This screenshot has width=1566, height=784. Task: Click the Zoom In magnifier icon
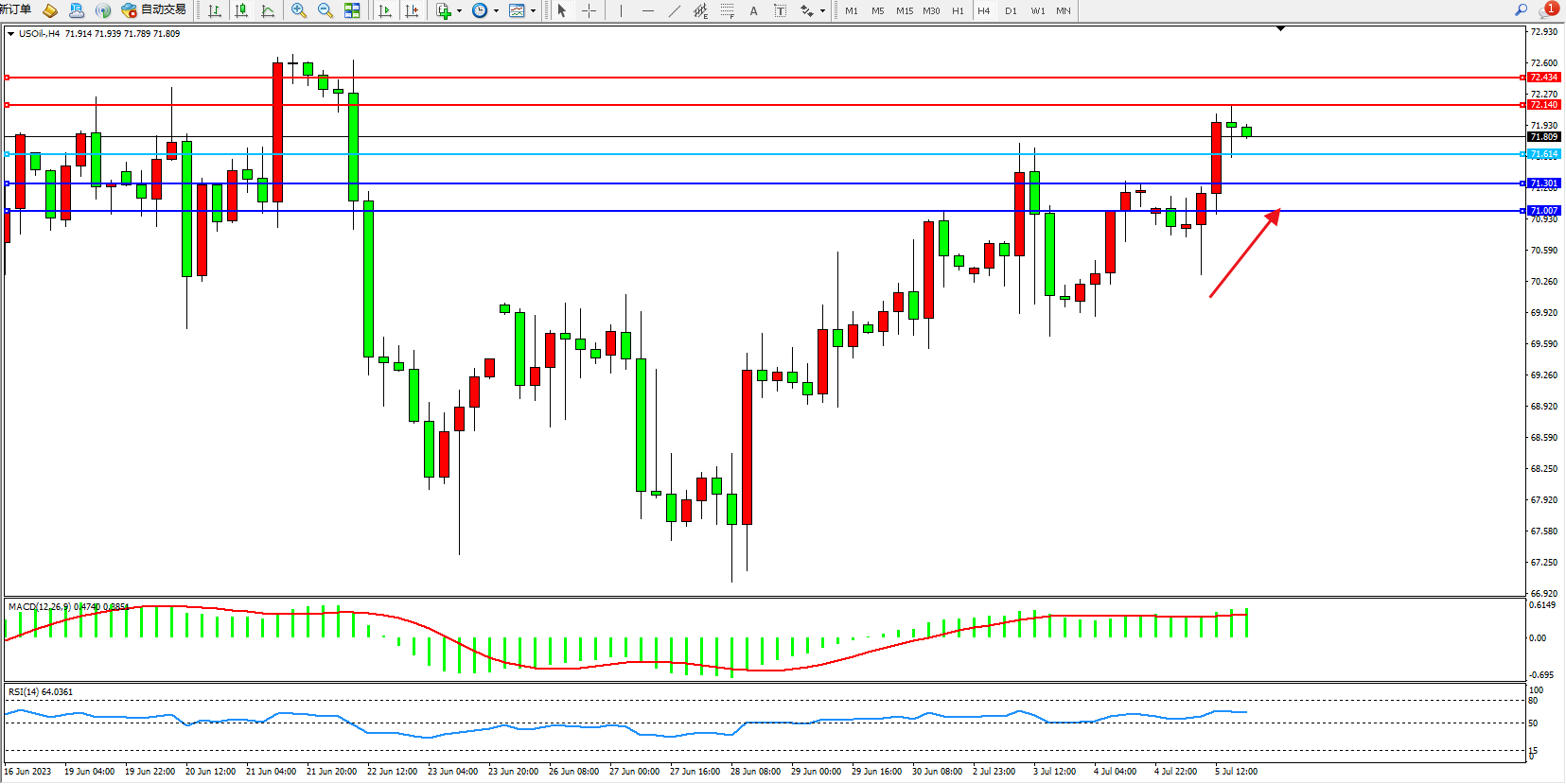point(299,10)
